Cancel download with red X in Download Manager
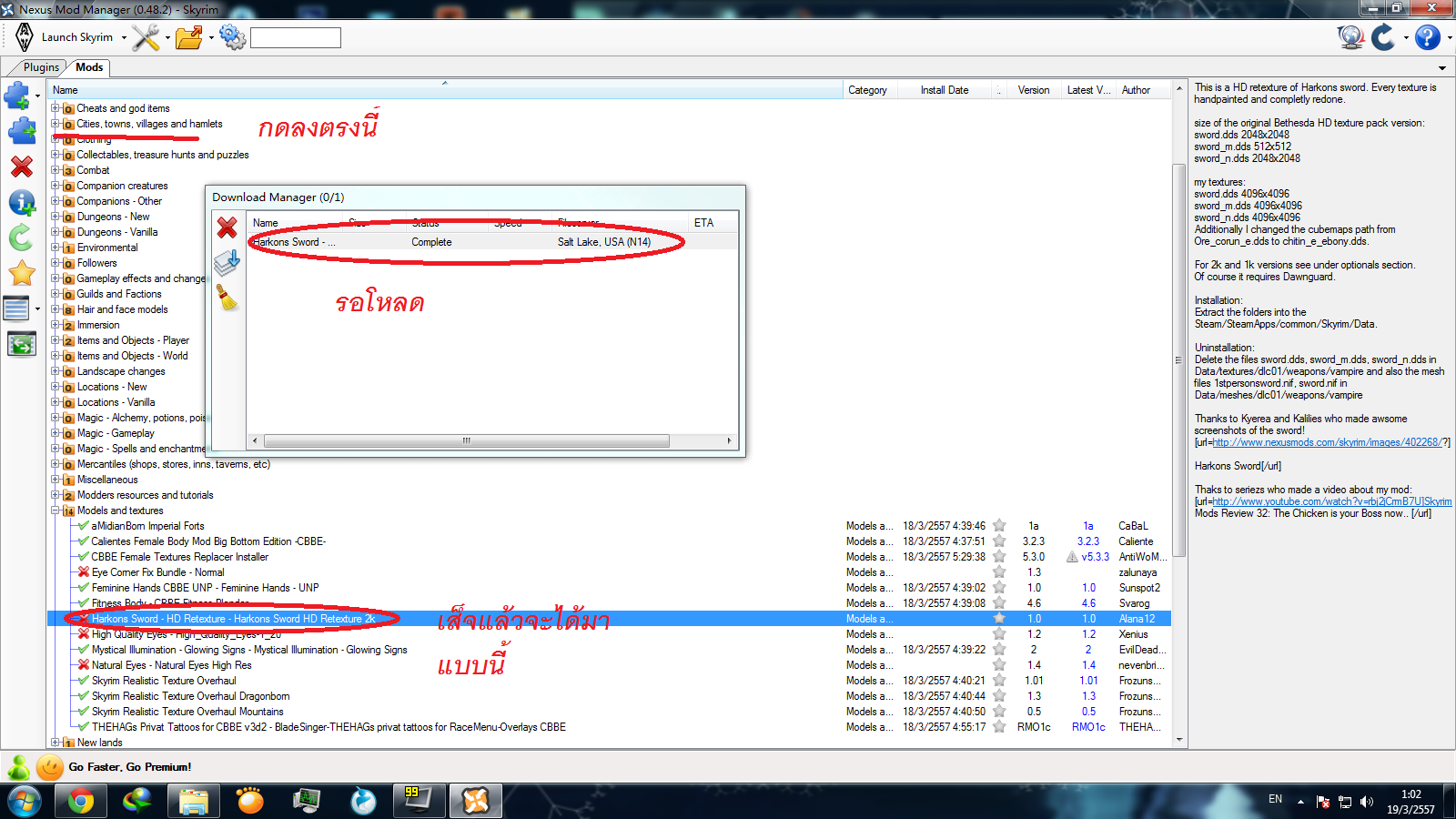 pyautogui.click(x=227, y=227)
